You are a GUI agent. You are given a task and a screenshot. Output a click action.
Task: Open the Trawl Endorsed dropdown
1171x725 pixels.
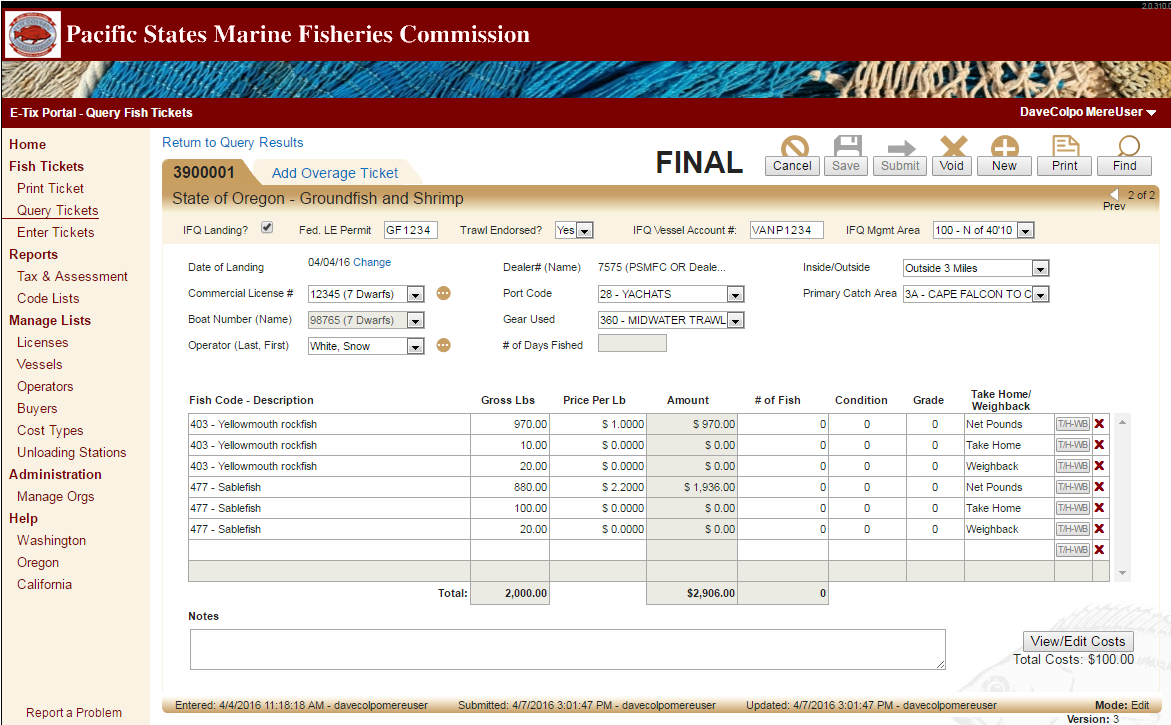tap(586, 231)
